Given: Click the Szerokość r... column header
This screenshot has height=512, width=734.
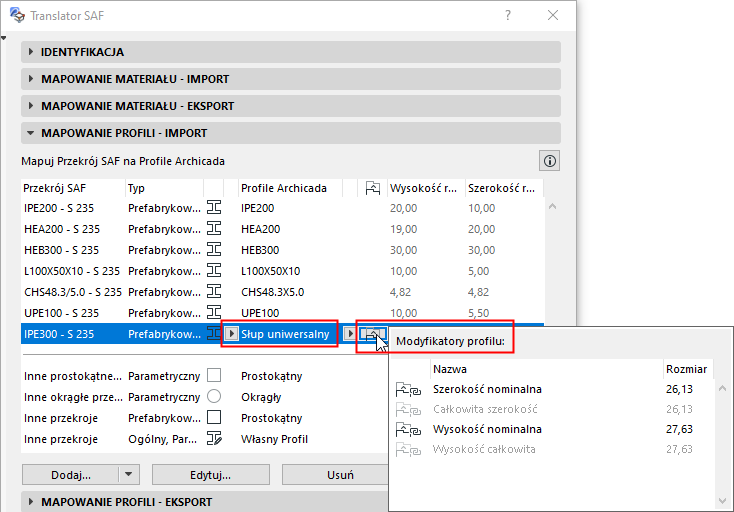Looking at the screenshot, I should coord(504,188).
